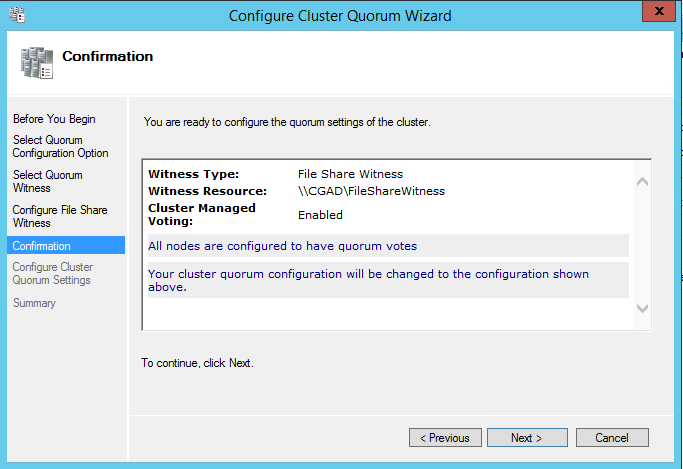This screenshot has height=469, width=683.
Task: Click the \\CGAD\FileShareWitness resource path
Action: coord(371,191)
